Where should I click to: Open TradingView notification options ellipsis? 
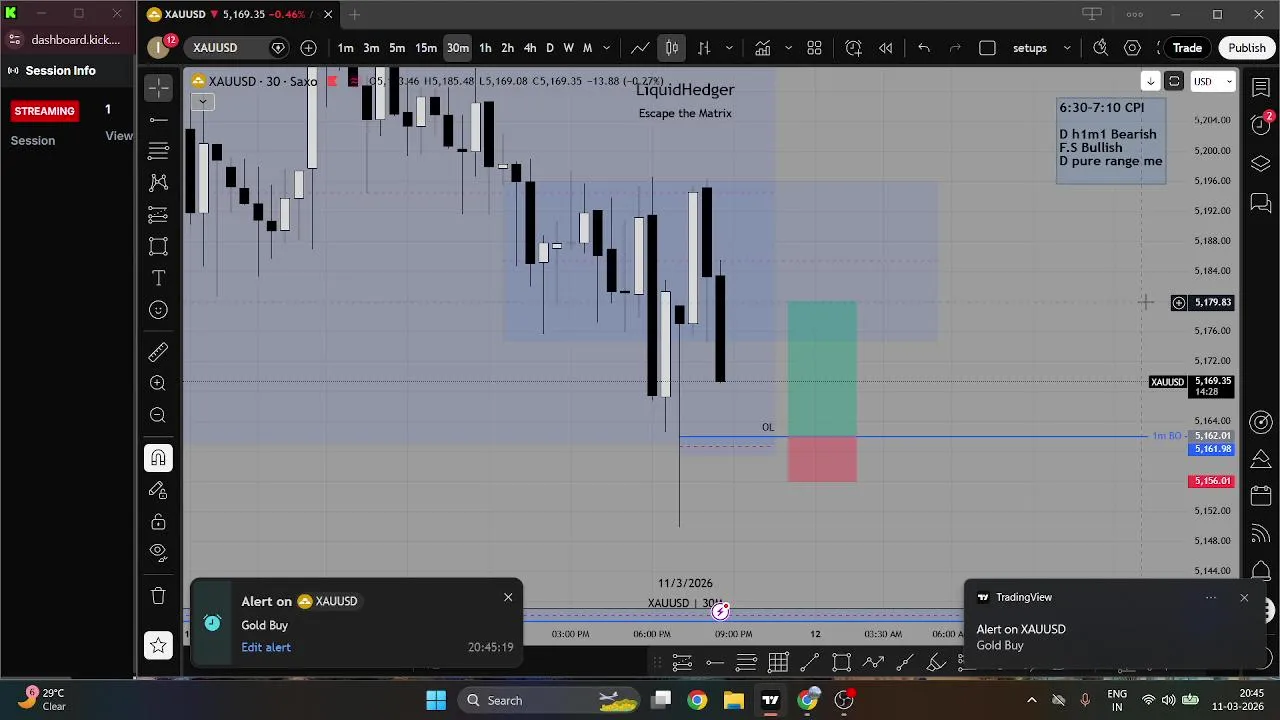1211,598
